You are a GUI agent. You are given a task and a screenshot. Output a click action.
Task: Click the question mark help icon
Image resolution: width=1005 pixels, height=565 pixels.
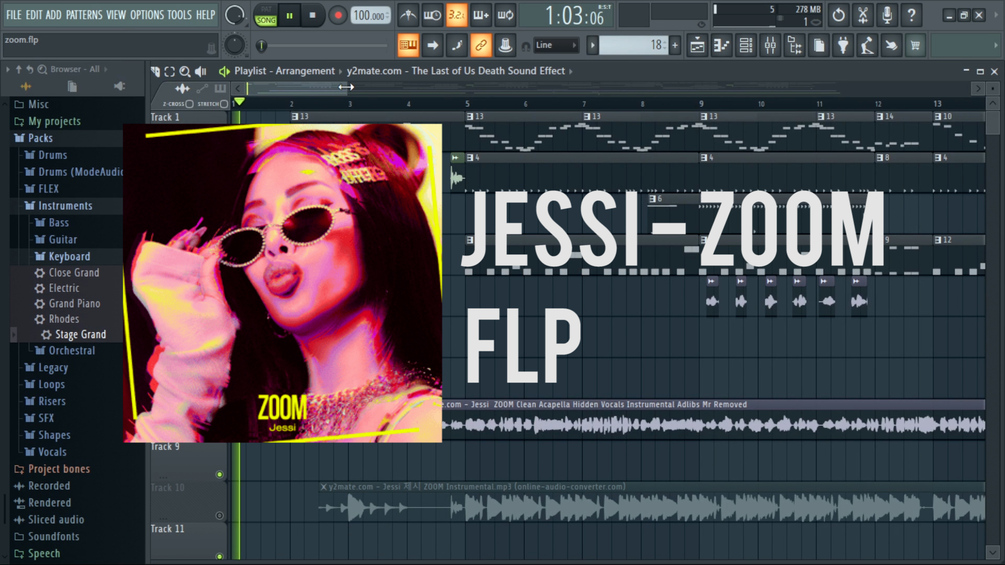tap(911, 15)
